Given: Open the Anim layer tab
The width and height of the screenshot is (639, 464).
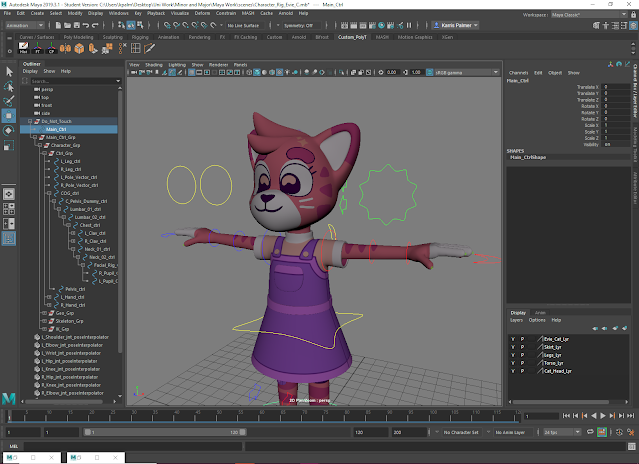Looking at the screenshot, I should coord(540,313).
